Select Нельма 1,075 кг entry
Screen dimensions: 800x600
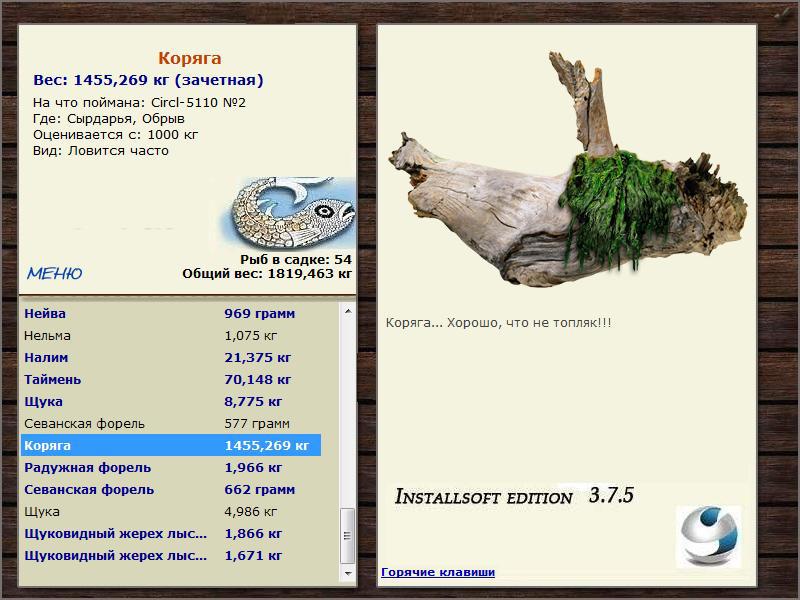(171, 336)
